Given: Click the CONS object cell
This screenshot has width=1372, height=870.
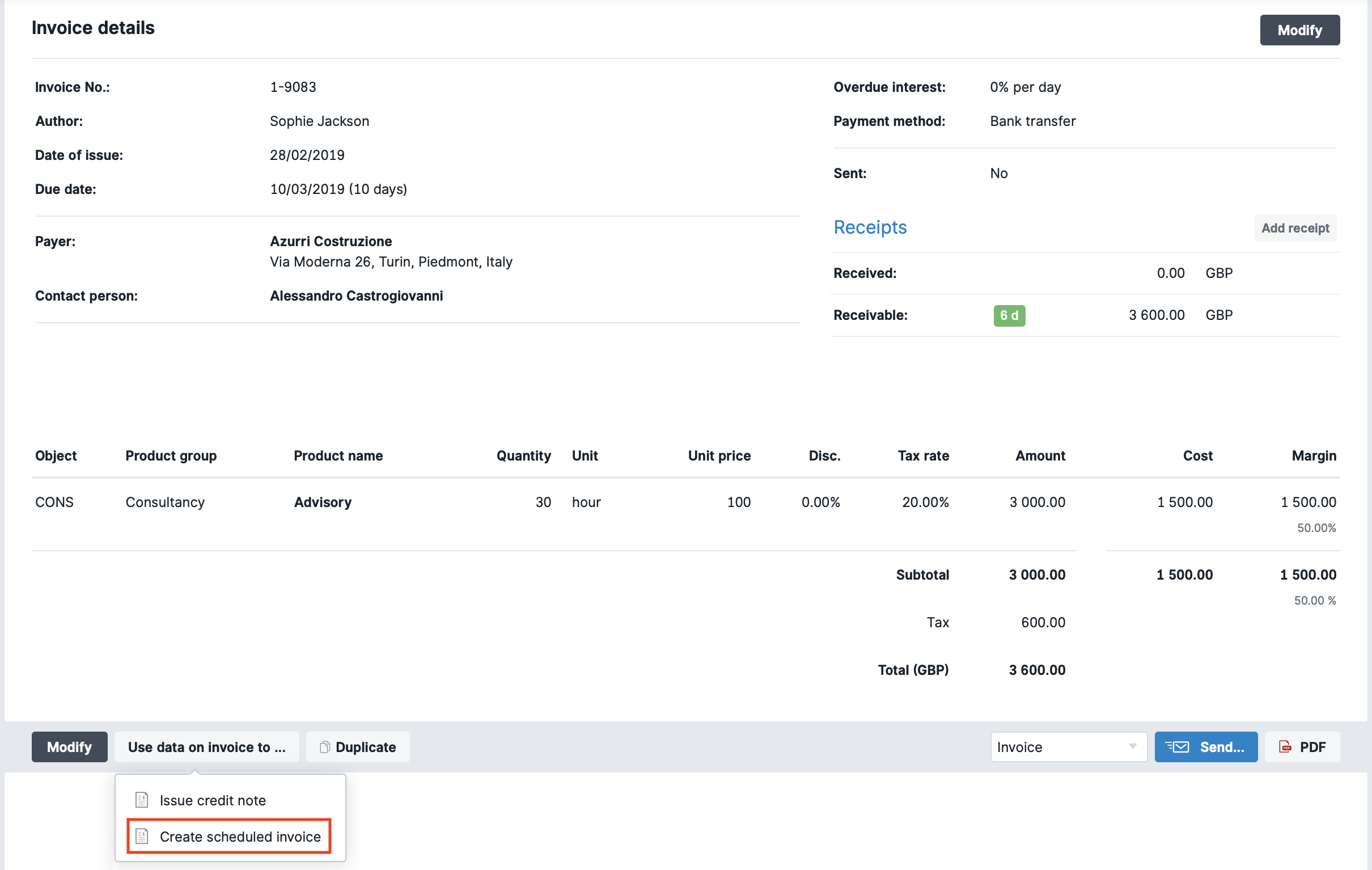Looking at the screenshot, I should click(x=54, y=502).
